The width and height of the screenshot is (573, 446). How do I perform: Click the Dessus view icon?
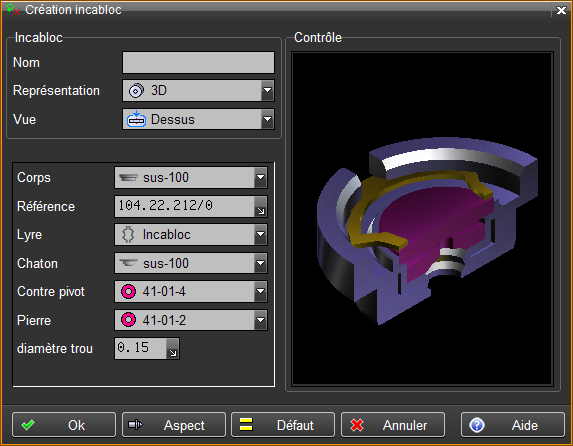point(136,119)
